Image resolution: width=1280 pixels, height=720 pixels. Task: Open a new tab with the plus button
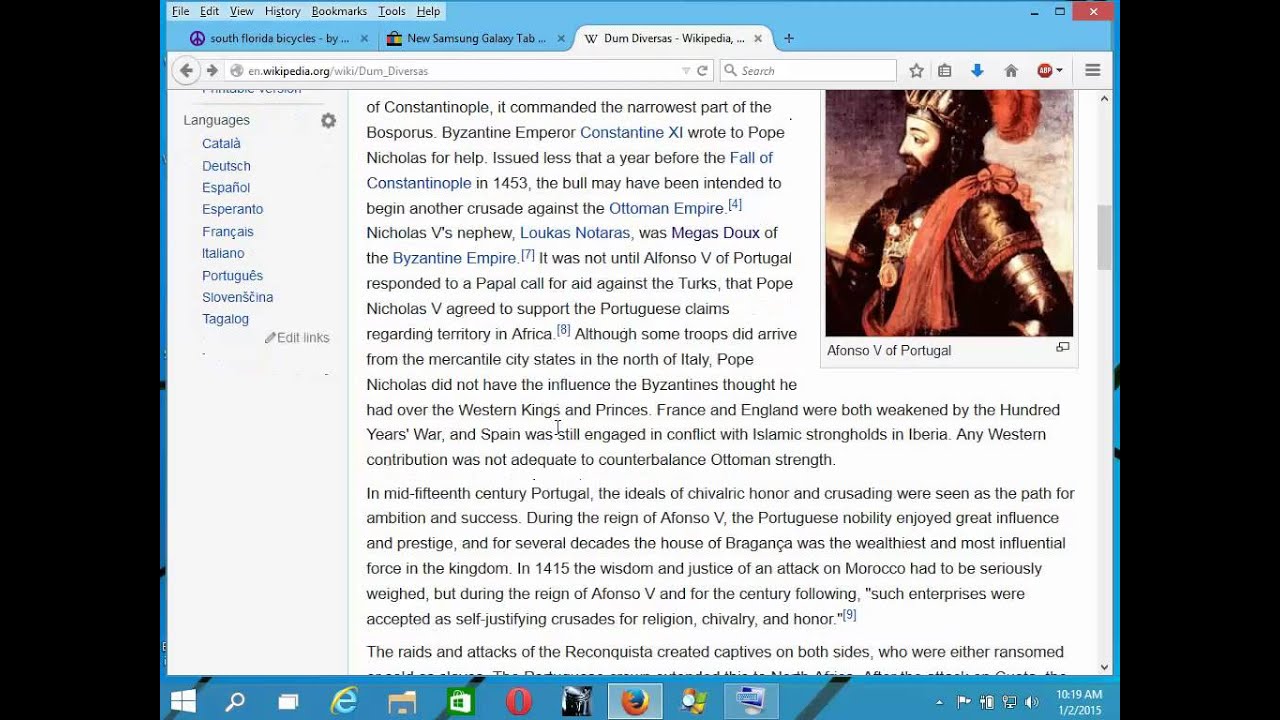pyautogui.click(x=789, y=39)
